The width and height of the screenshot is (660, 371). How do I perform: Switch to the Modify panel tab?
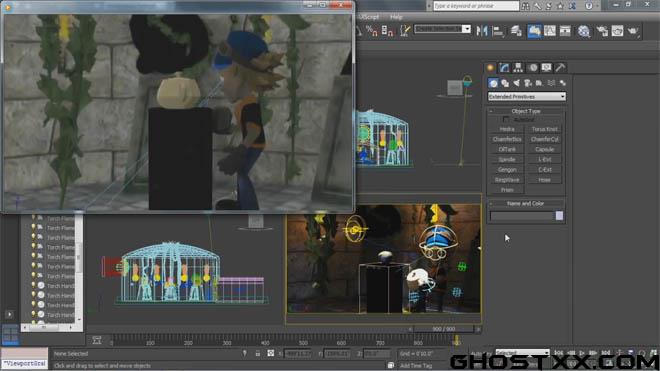coord(504,67)
